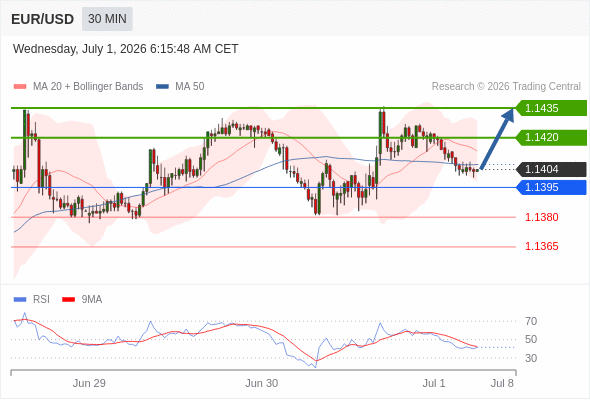Click the timestamp Wednesday, July 1, 2026 text
The height and width of the screenshot is (400, 590).
point(80,49)
